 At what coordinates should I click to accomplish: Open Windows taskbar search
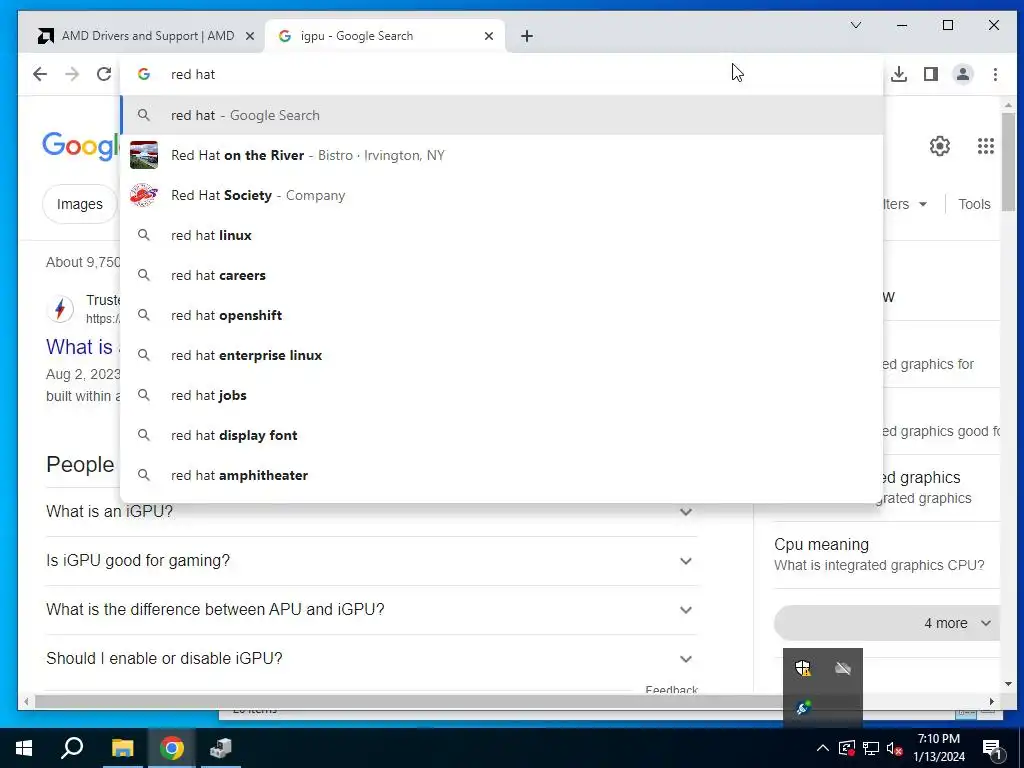pos(72,748)
